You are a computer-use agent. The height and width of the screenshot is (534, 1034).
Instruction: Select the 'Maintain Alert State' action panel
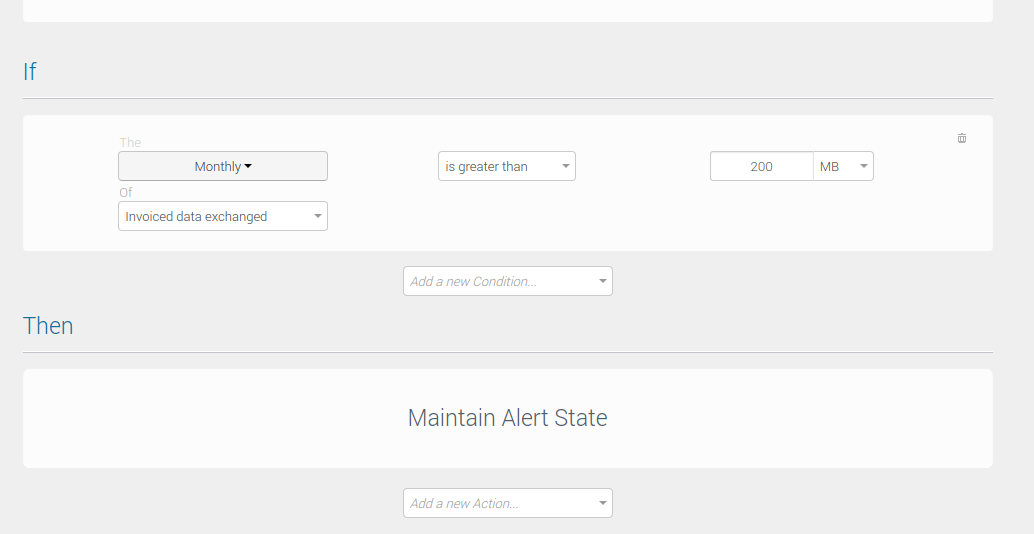click(507, 418)
